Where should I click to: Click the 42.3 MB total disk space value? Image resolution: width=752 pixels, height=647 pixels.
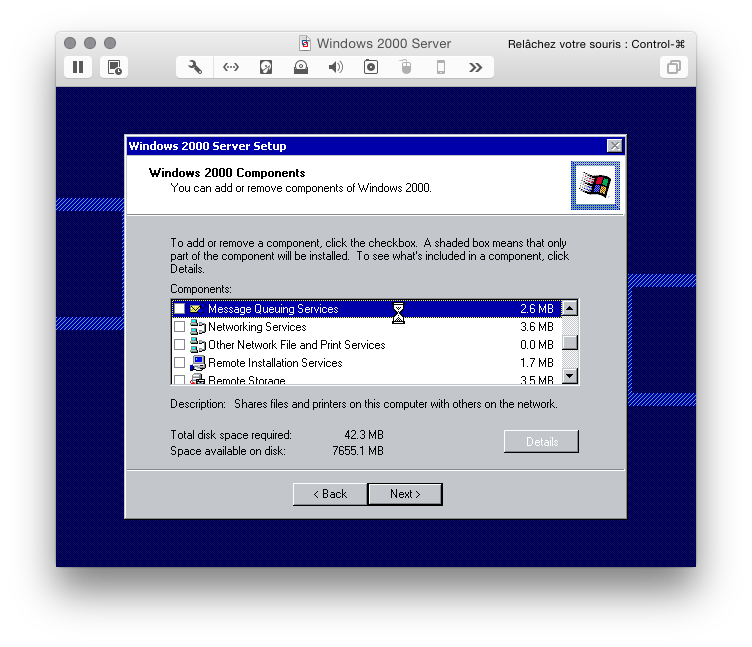364,435
